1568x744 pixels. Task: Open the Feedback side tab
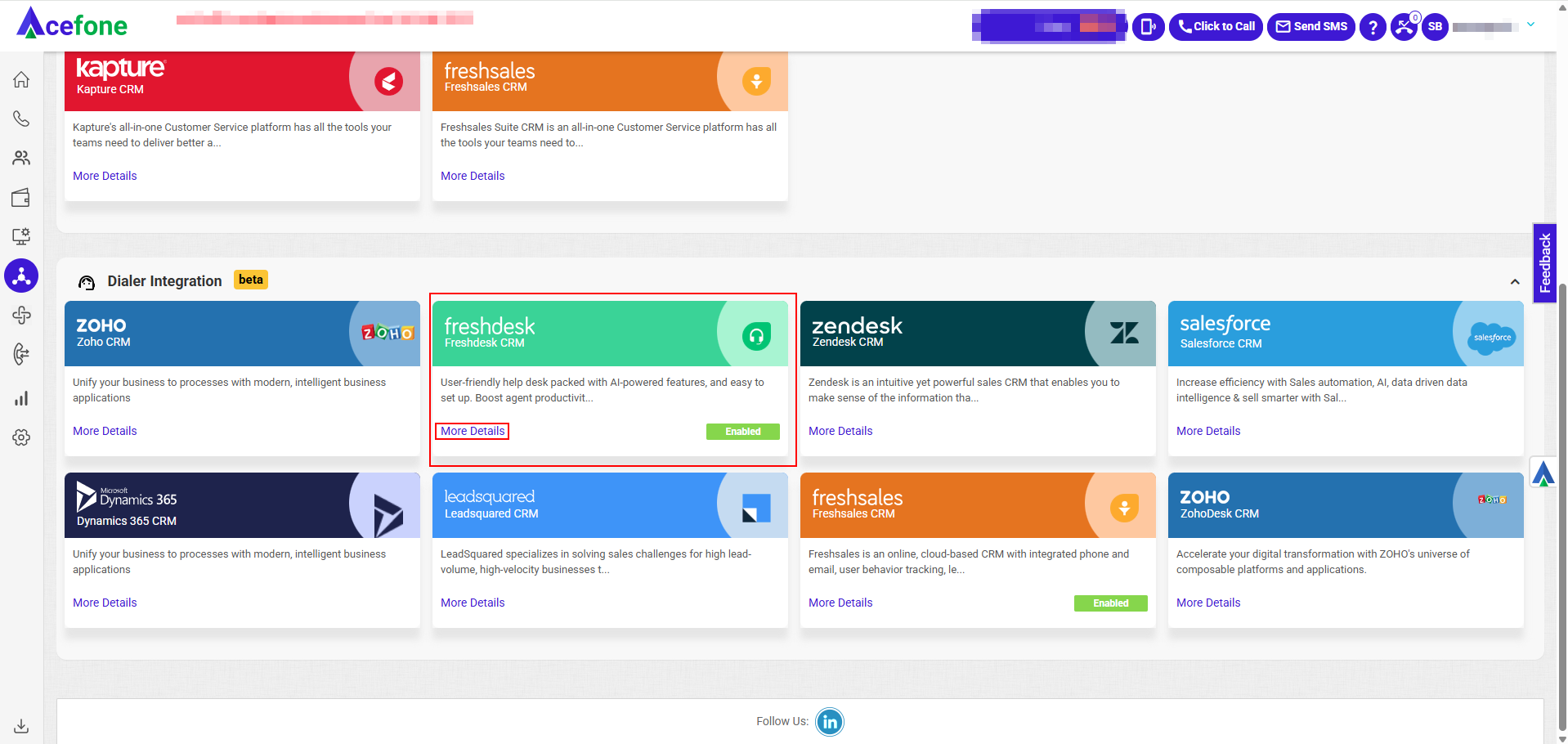(1544, 263)
